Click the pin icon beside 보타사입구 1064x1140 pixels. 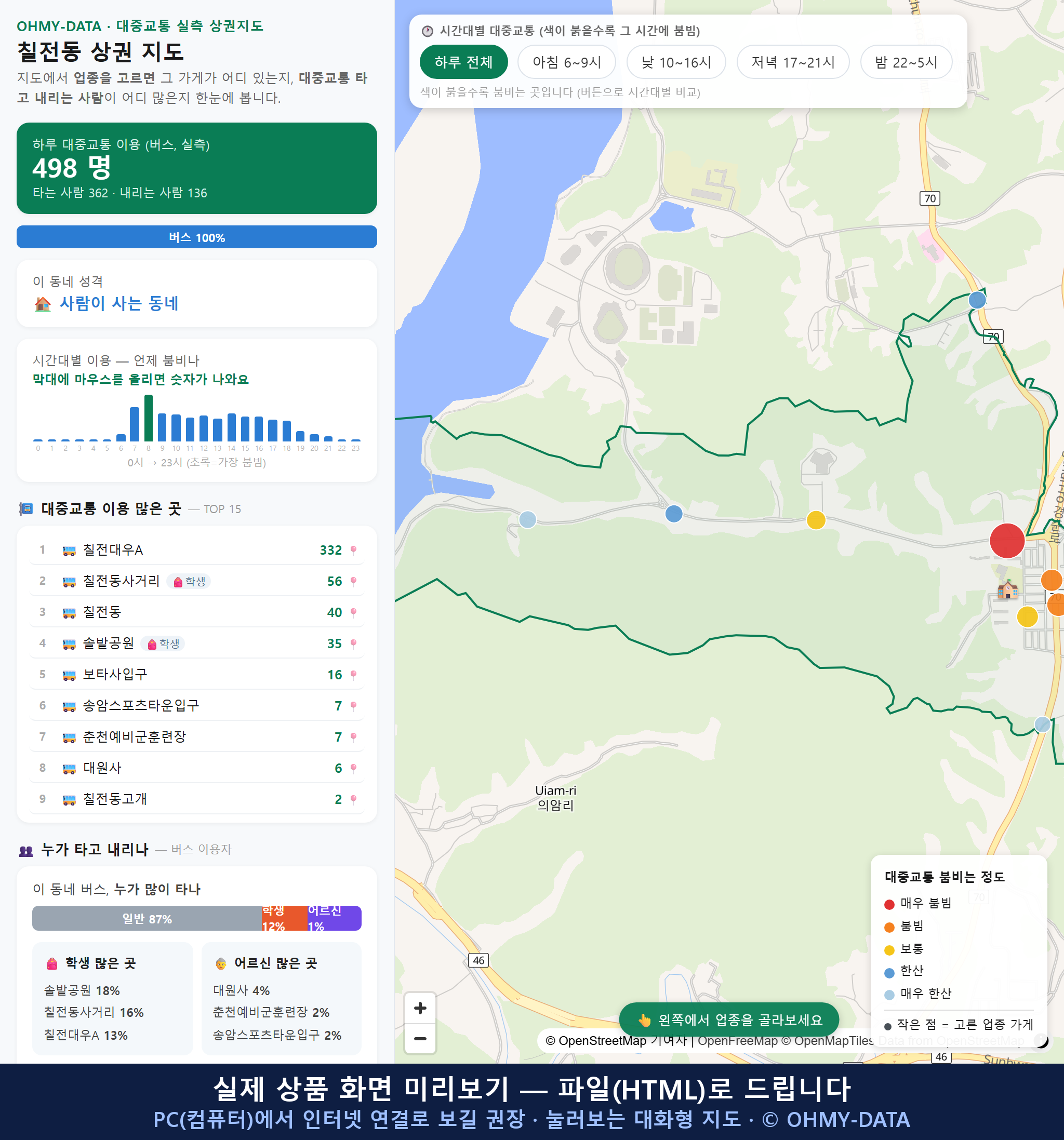click(x=353, y=675)
